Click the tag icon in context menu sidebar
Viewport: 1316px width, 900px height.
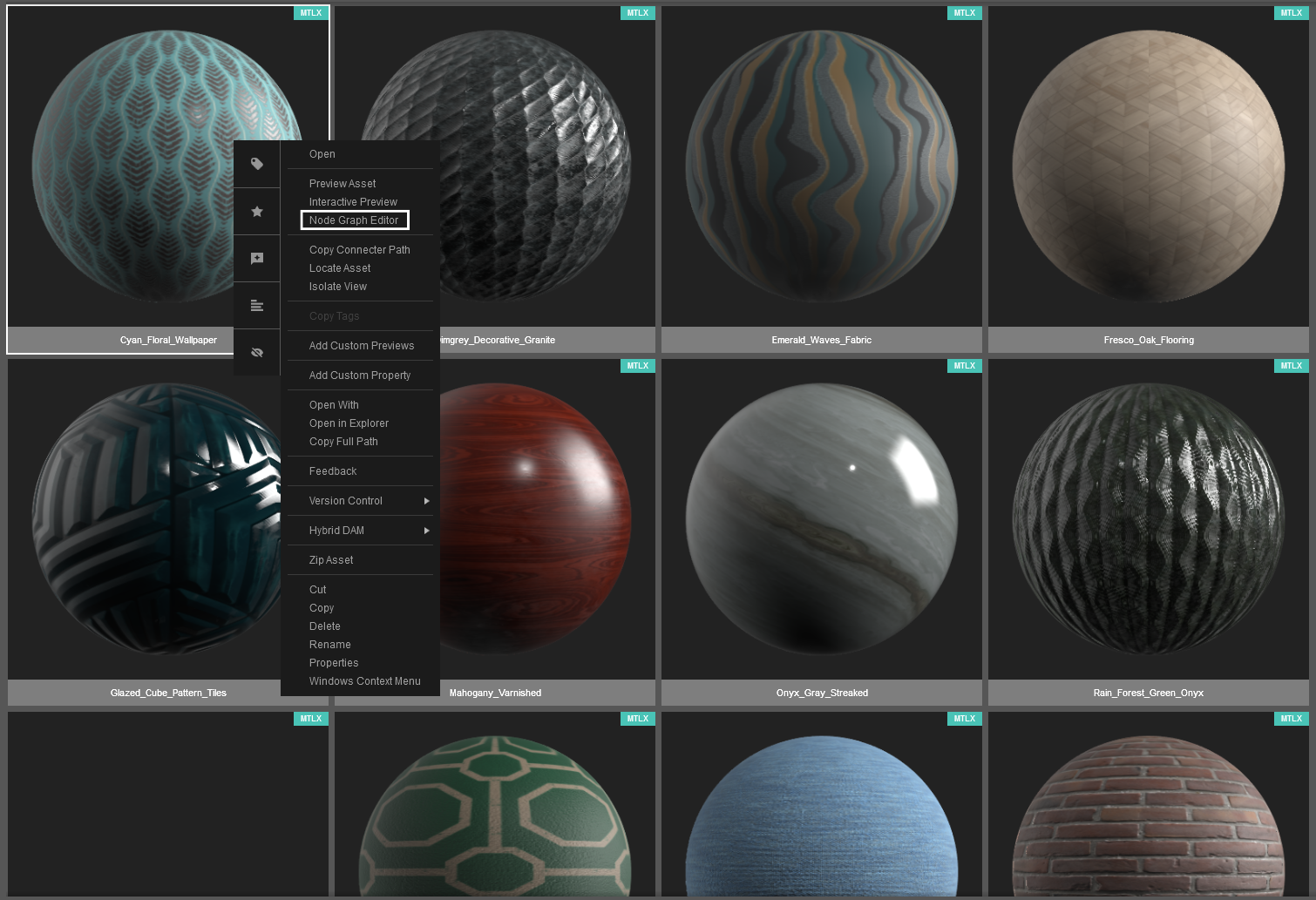tap(257, 164)
